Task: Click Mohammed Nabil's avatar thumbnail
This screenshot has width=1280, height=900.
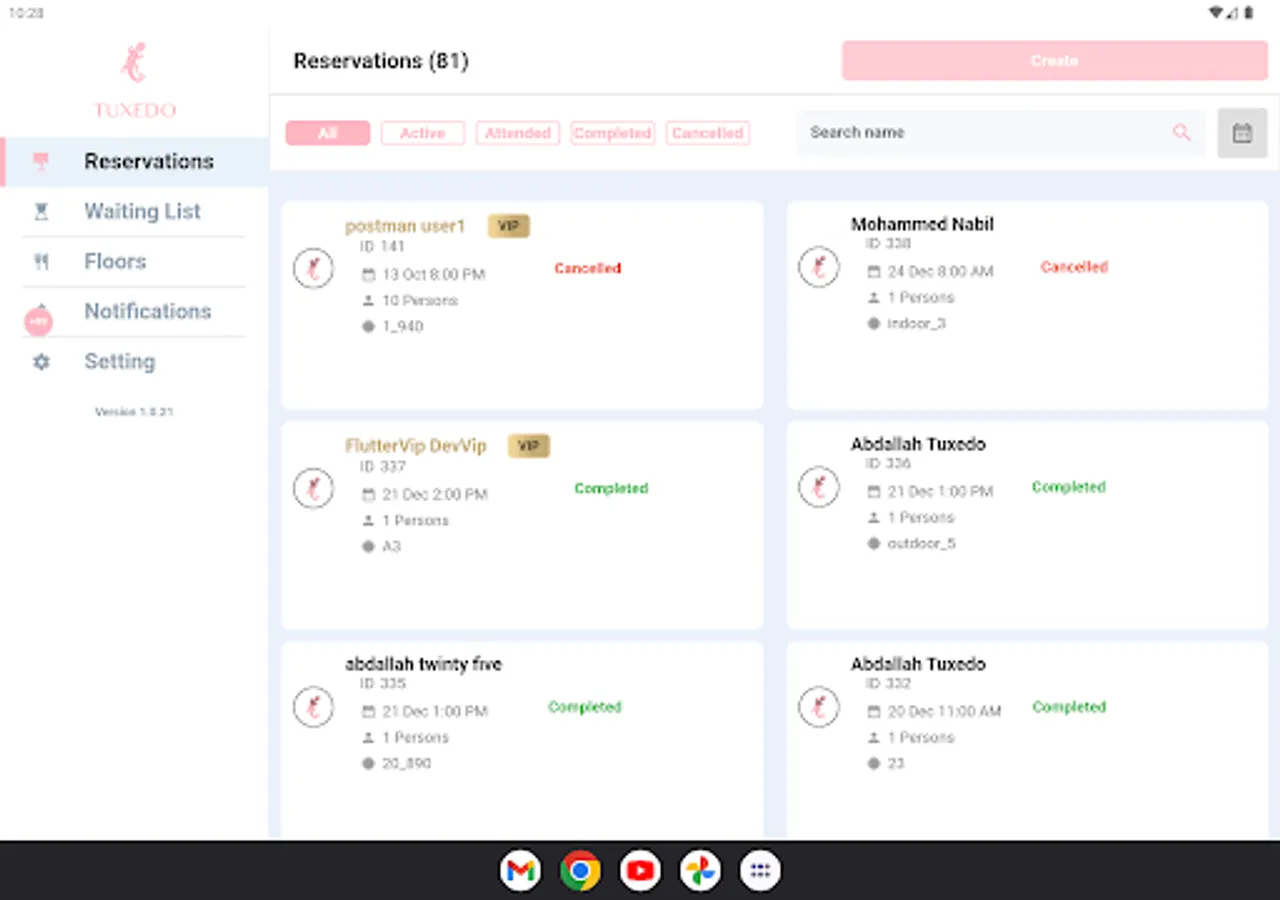Action: [x=819, y=267]
